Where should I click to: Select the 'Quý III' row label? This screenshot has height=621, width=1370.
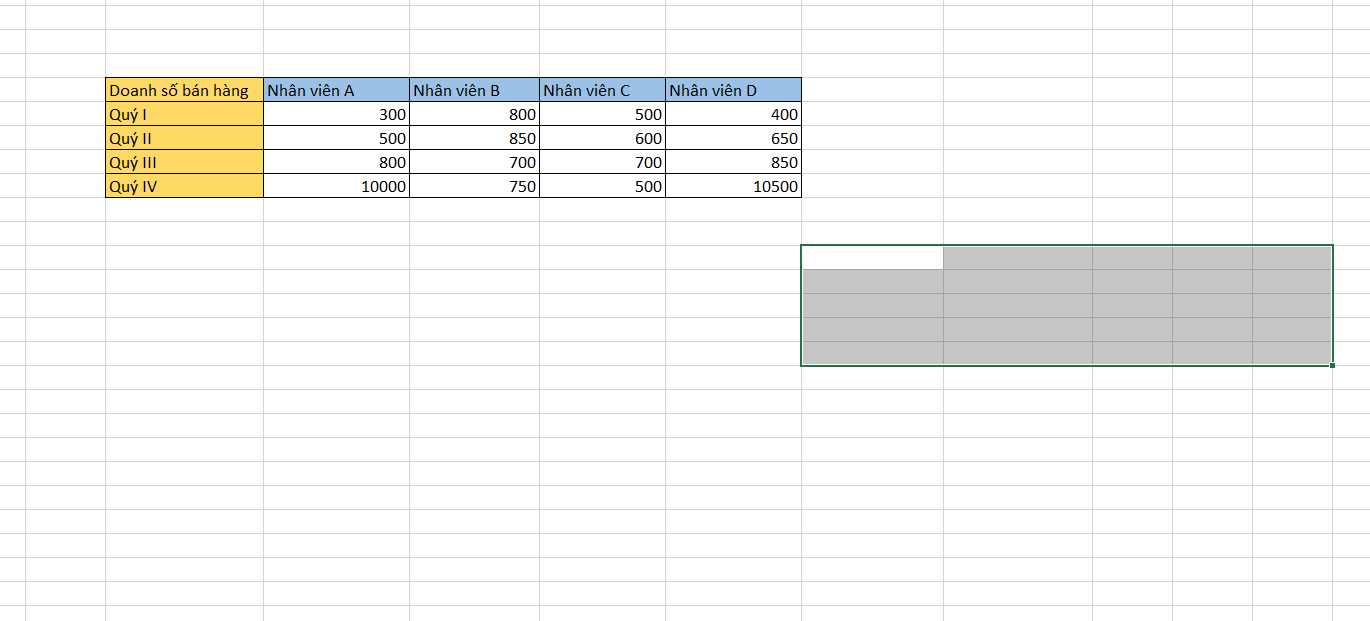click(x=184, y=162)
